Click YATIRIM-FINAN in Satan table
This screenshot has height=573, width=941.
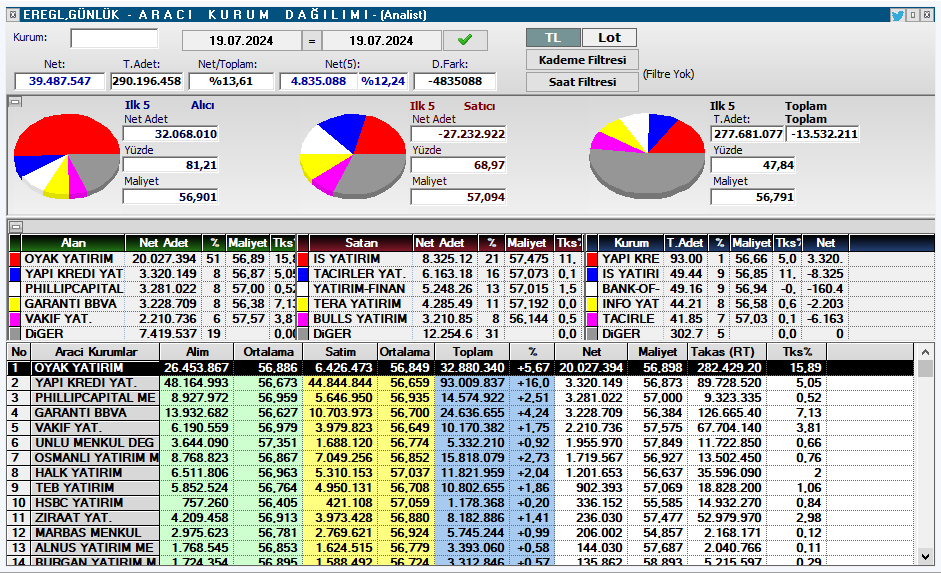tap(359, 289)
